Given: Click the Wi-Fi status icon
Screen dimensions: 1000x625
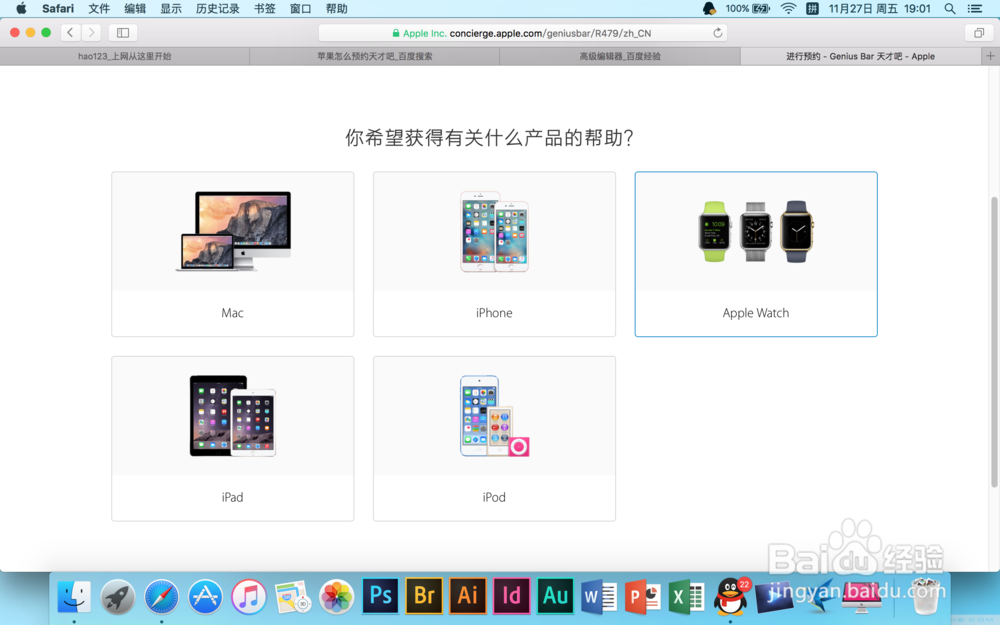Looking at the screenshot, I should coord(788,8).
